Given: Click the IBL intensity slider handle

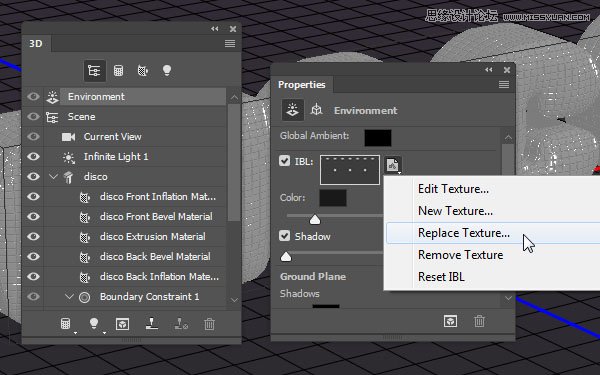Looking at the screenshot, I should click(315, 219).
